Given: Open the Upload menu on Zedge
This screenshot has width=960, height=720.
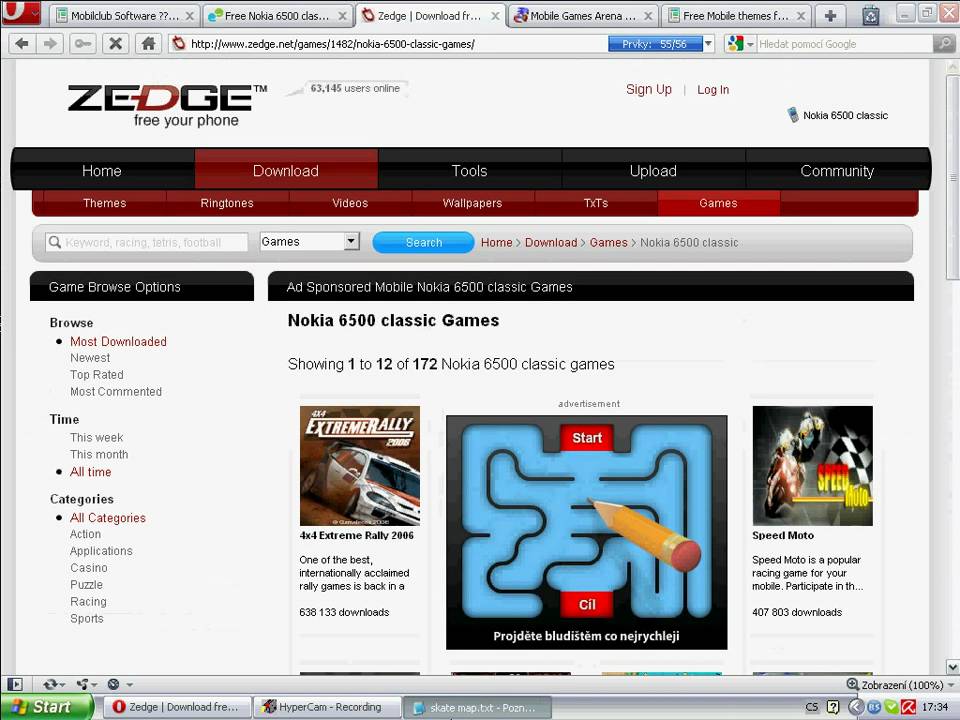Looking at the screenshot, I should coord(653,171).
